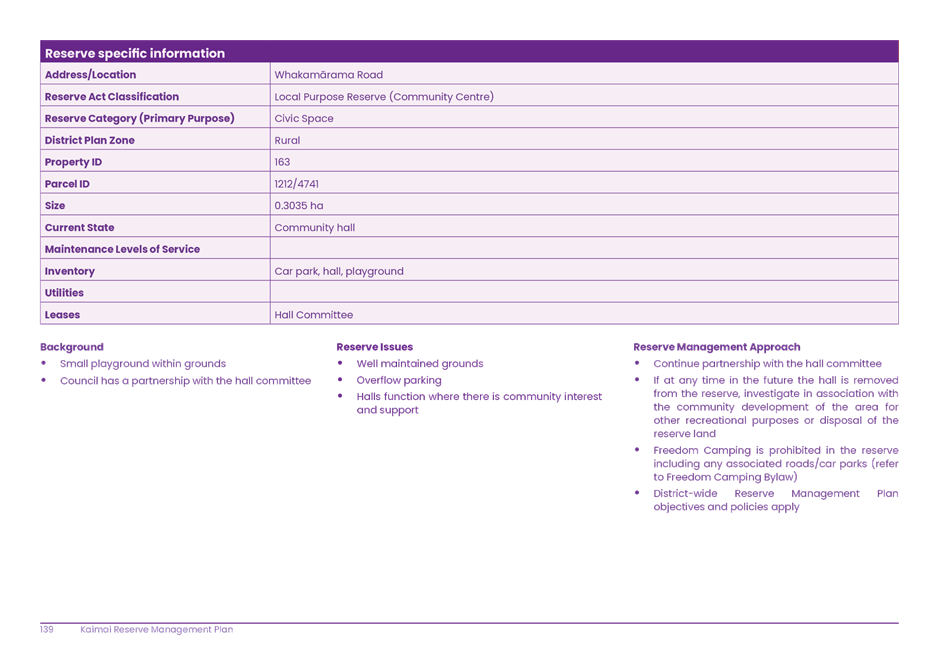Select the 'Rural' zone value
This screenshot has height=664, width=939.
[287, 141]
